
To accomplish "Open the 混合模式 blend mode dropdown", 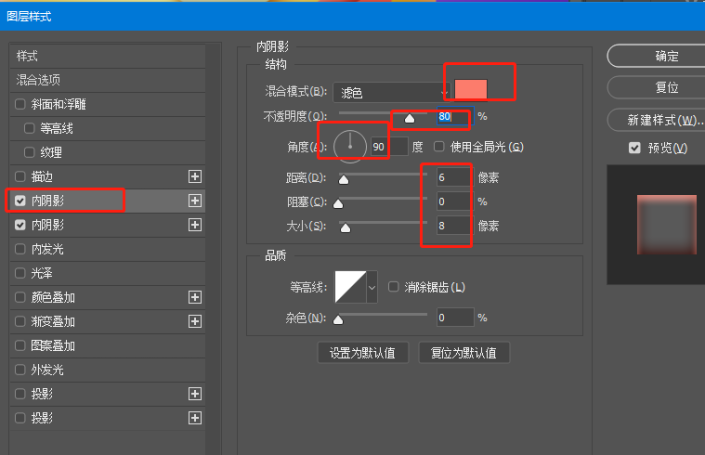I will click(x=391, y=91).
